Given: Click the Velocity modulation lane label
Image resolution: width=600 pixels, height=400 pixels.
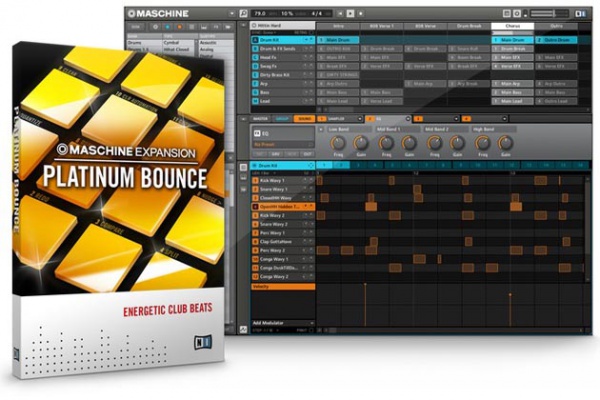Looking at the screenshot, I should pos(283,286).
